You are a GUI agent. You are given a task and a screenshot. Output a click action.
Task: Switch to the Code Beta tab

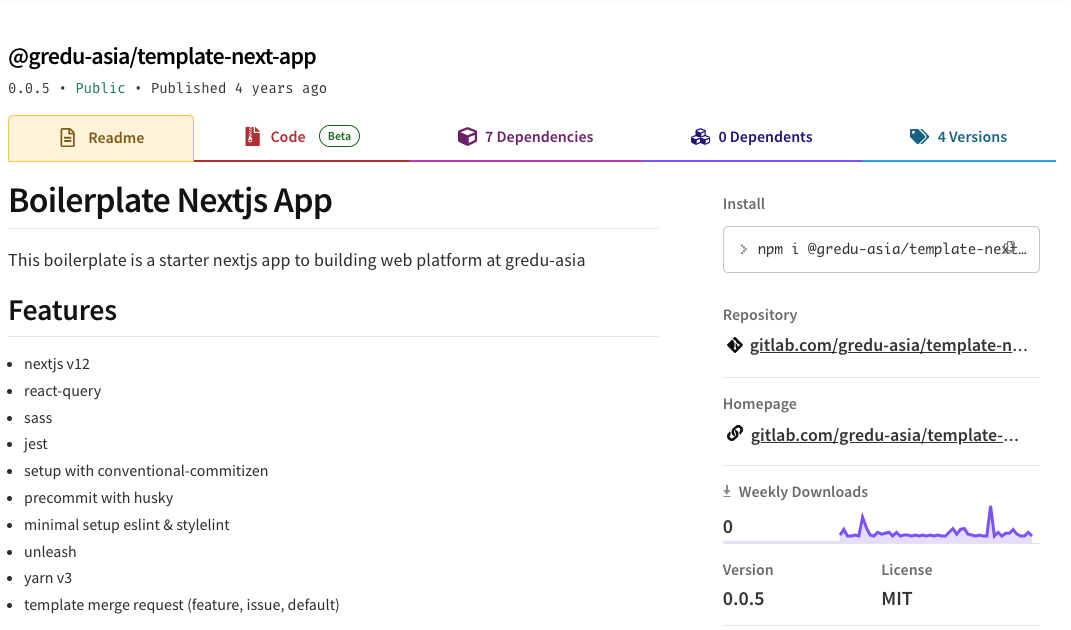click(286, 135)
